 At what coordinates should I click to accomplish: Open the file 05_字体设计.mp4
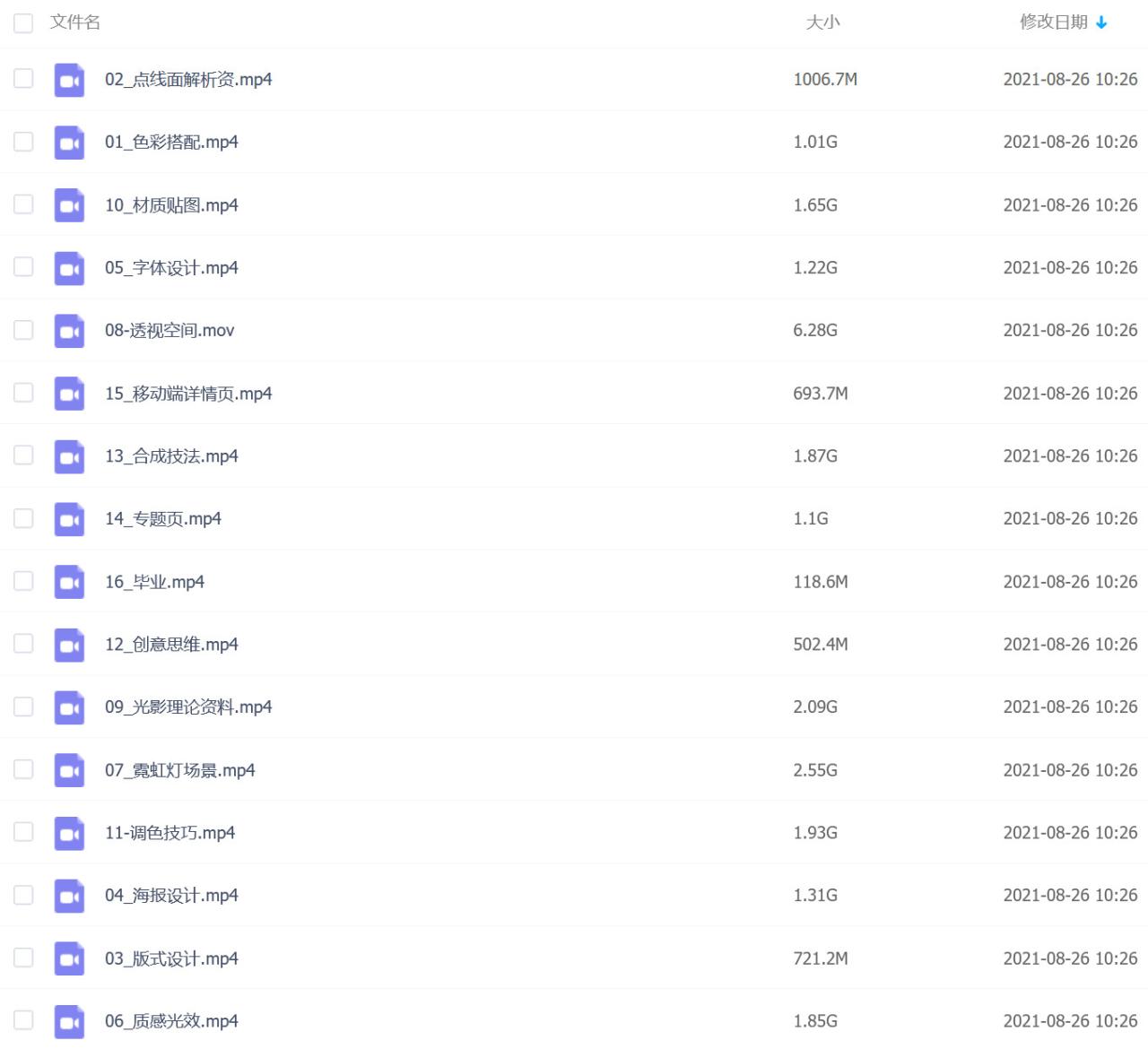pos(171,268)
